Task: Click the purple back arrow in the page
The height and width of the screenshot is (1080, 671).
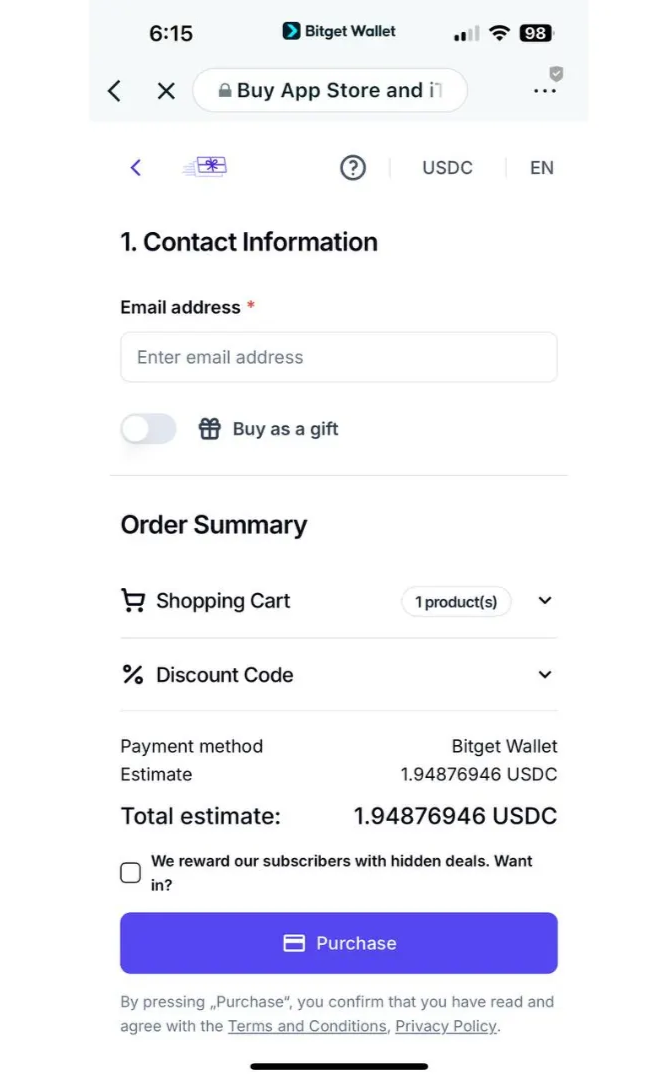Action: [135, 167]
